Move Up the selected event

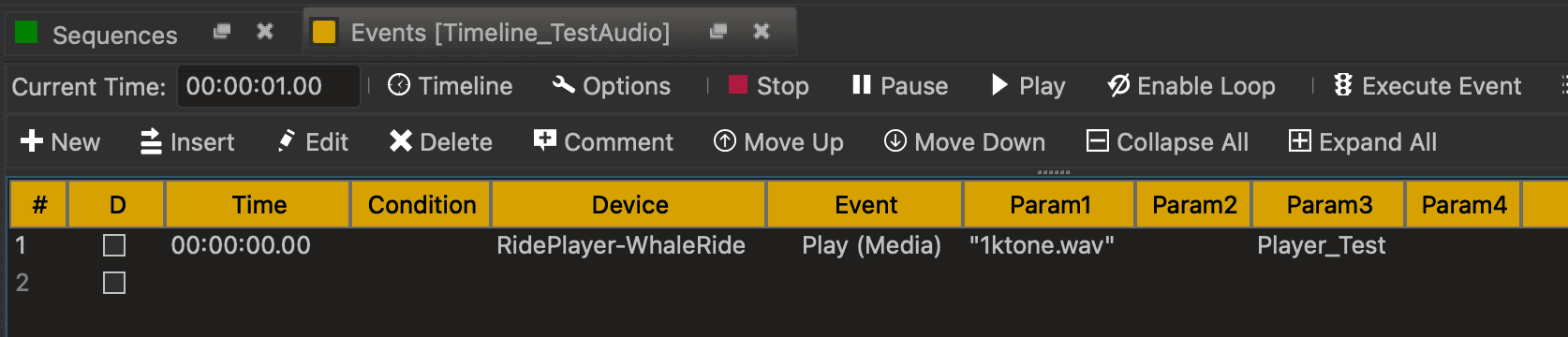point(778,142)
